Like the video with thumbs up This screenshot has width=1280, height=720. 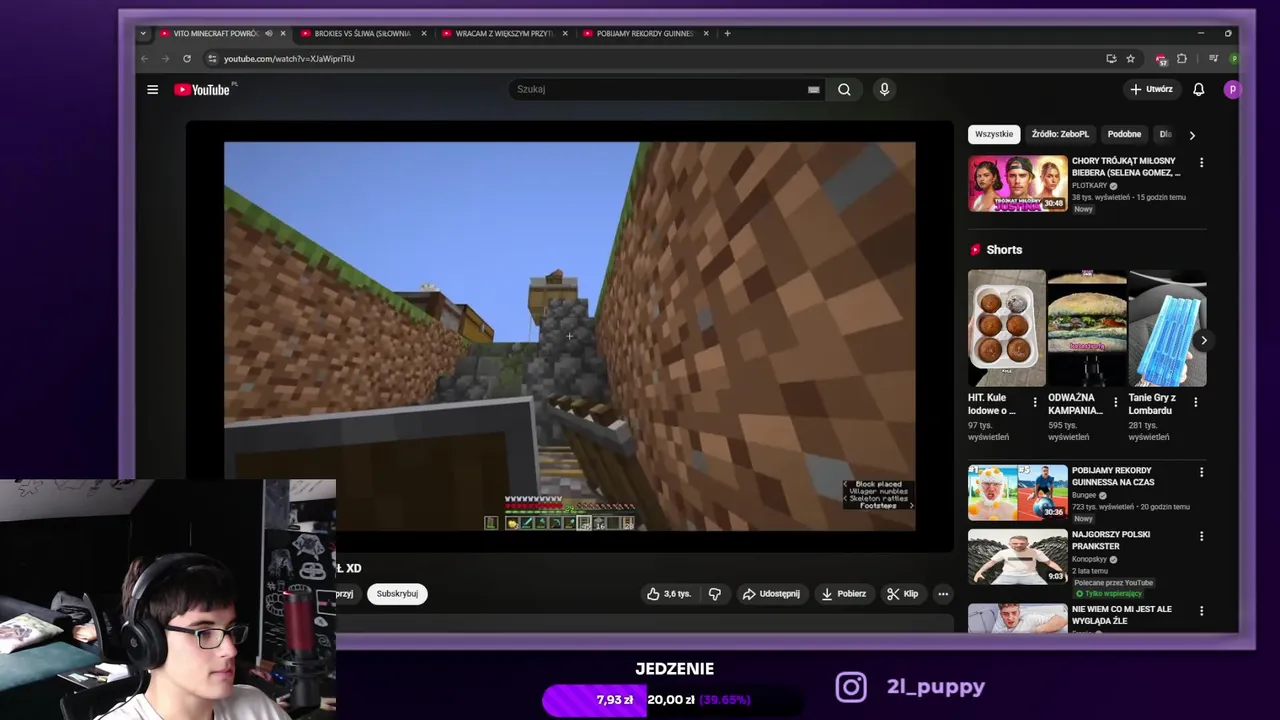click(669, 593)
